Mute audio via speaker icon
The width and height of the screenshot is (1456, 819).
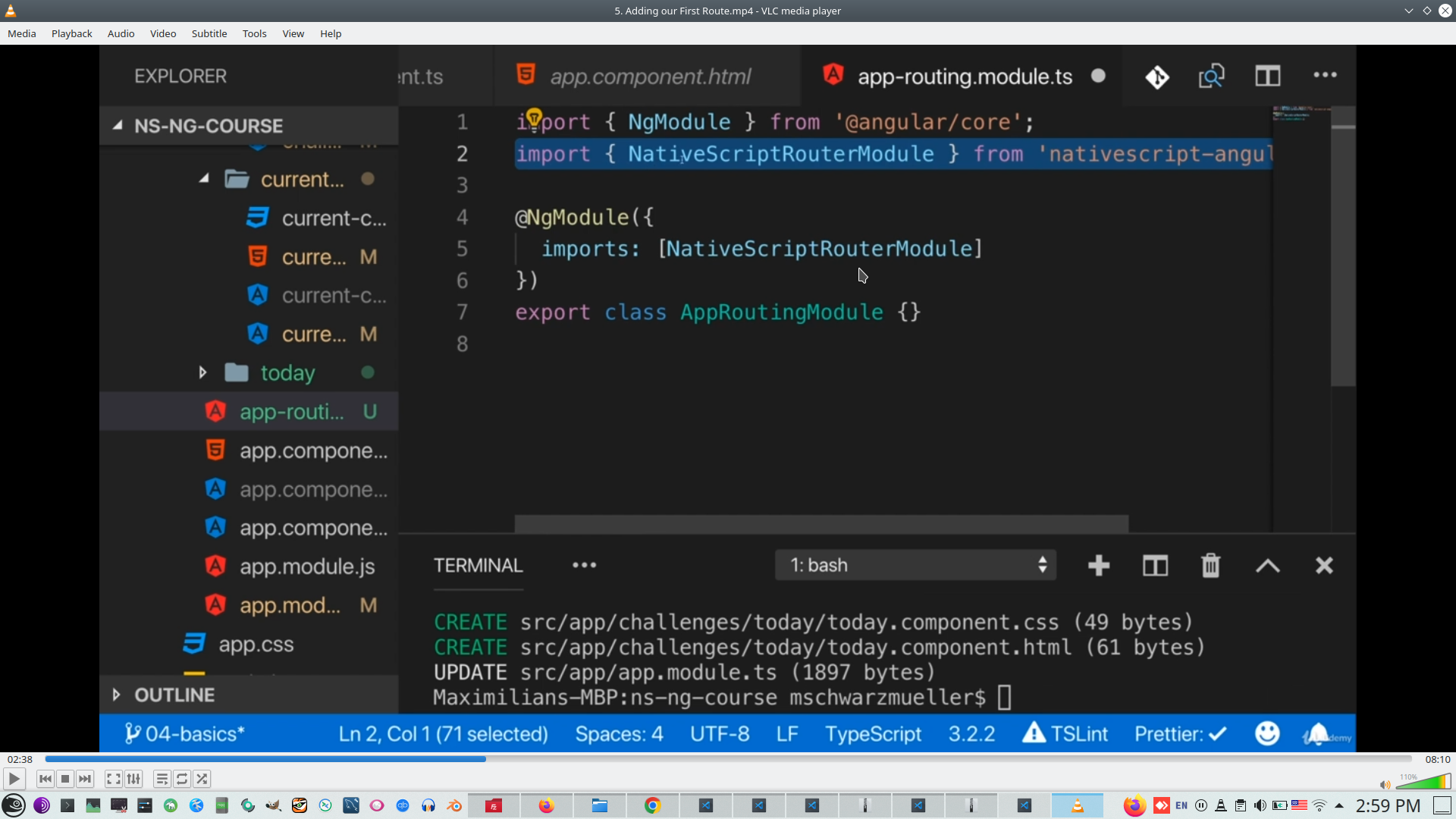(1385, 784)
